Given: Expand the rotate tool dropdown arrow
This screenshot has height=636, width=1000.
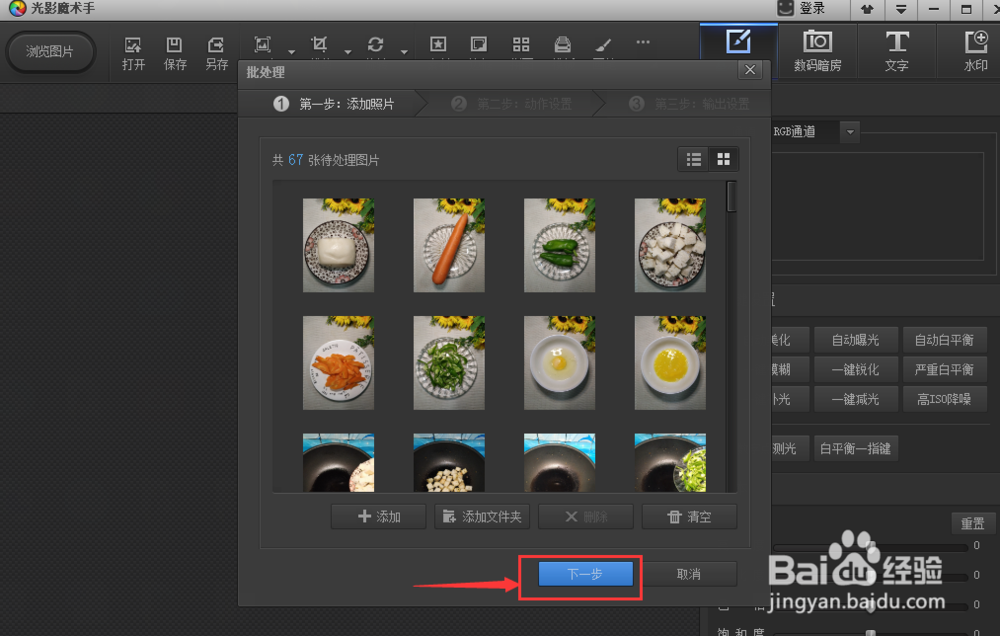Looking at the screenshot, I should (x=404, y=51).
